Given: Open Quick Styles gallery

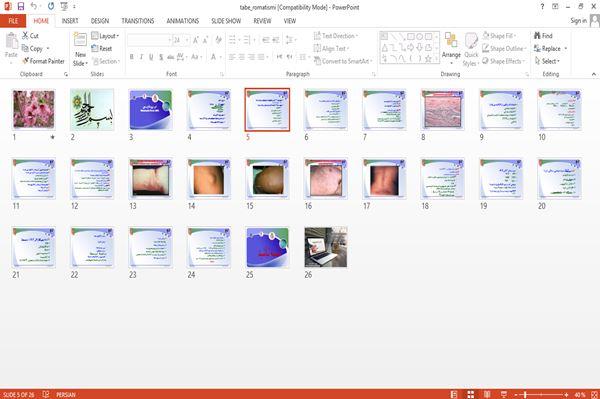Looking at the screenshot, I should [471, 50].
